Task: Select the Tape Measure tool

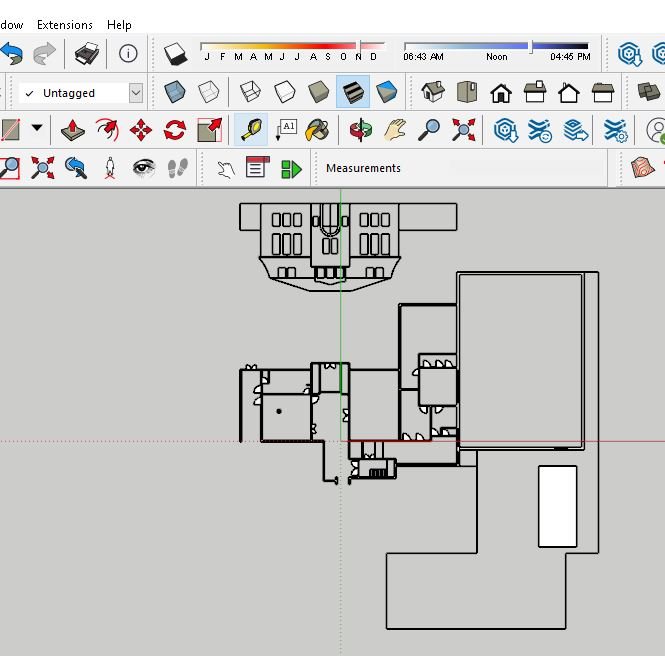Action: pos(251,130)
